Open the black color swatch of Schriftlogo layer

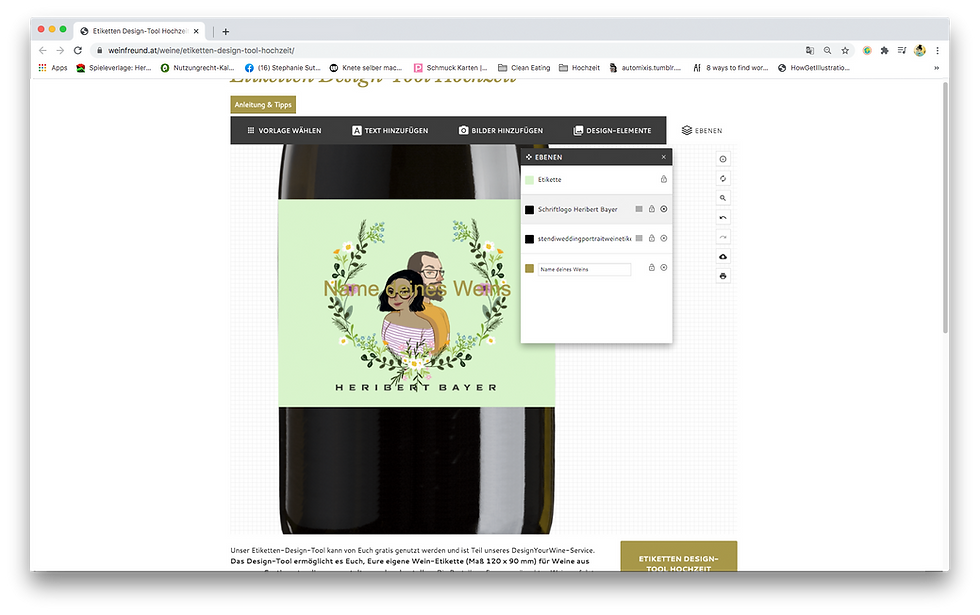coord(529,209)
